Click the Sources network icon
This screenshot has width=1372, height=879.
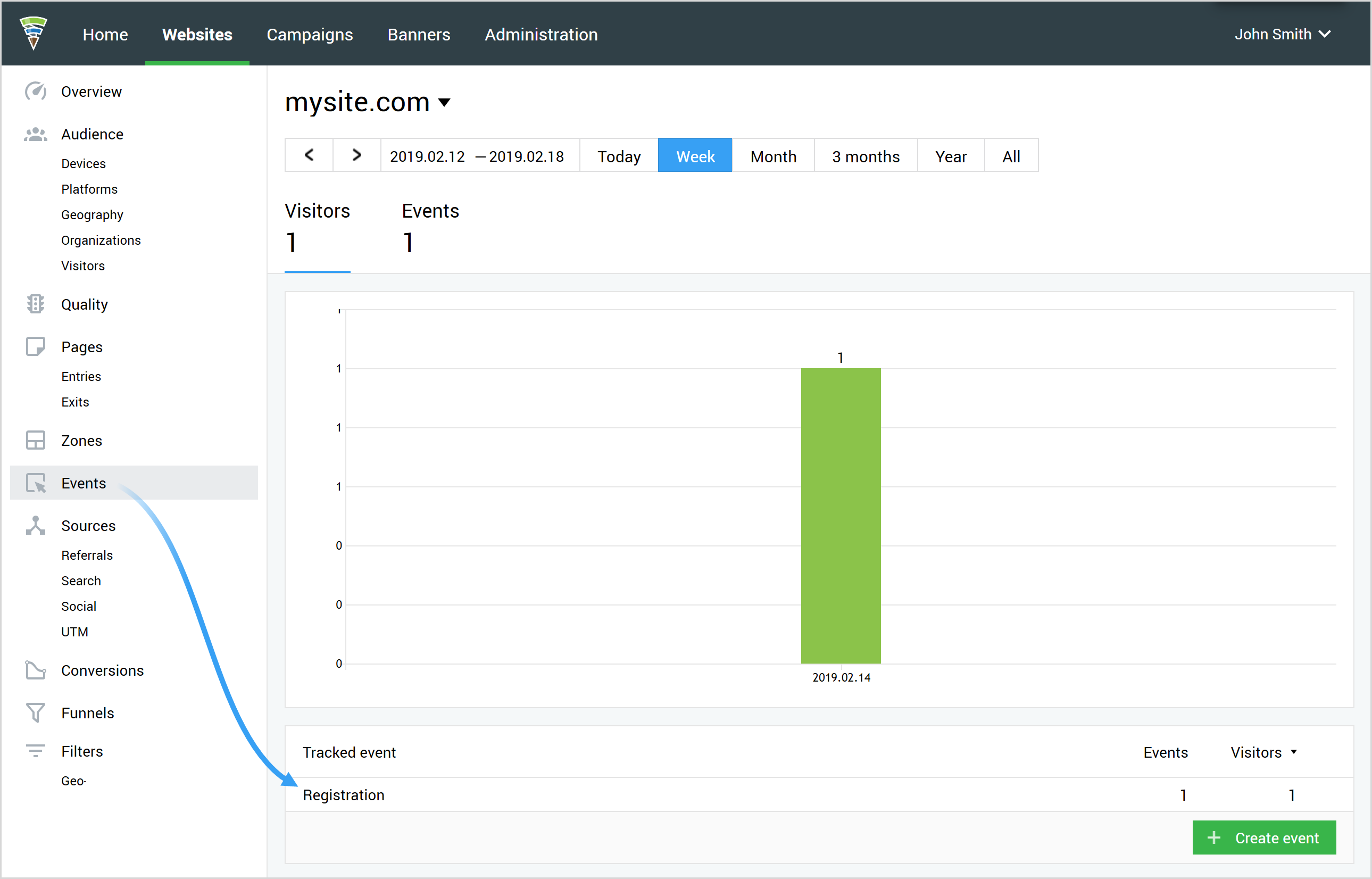coord(36,525)
